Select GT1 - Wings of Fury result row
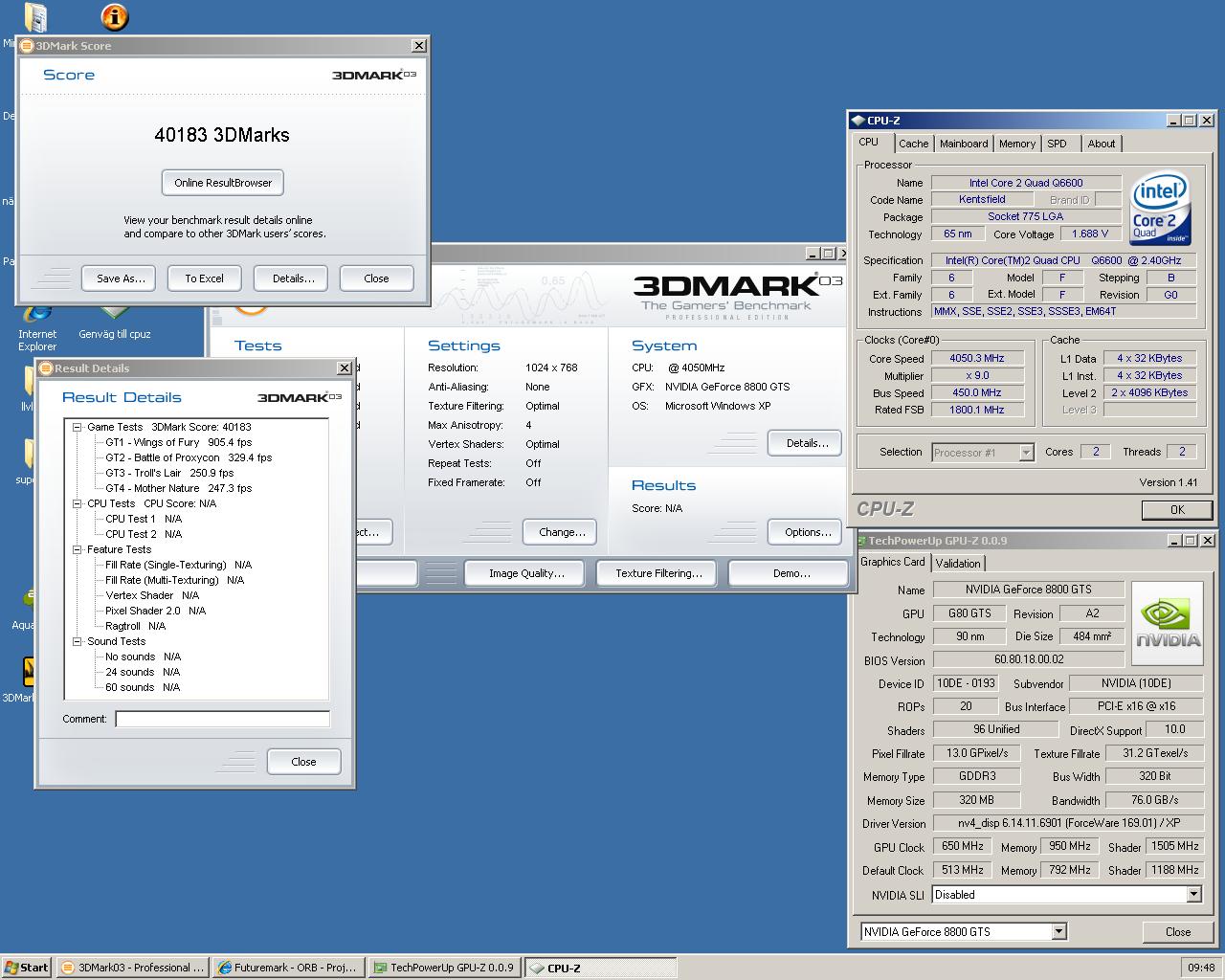This screenshot has height=980, width=1225. pyautogui.click(x=178, y=443)
